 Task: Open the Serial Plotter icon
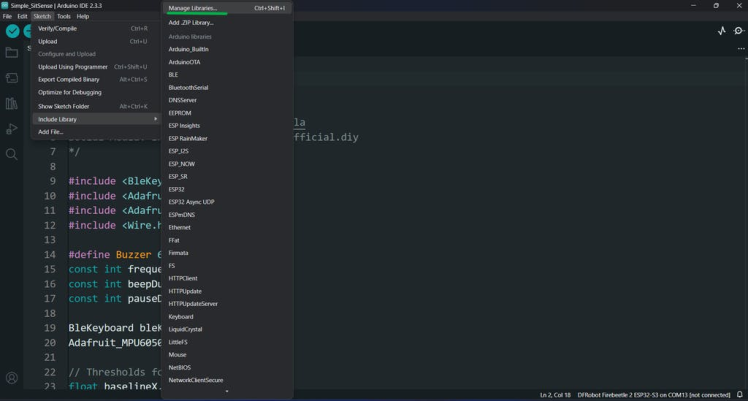pos(722,31)
